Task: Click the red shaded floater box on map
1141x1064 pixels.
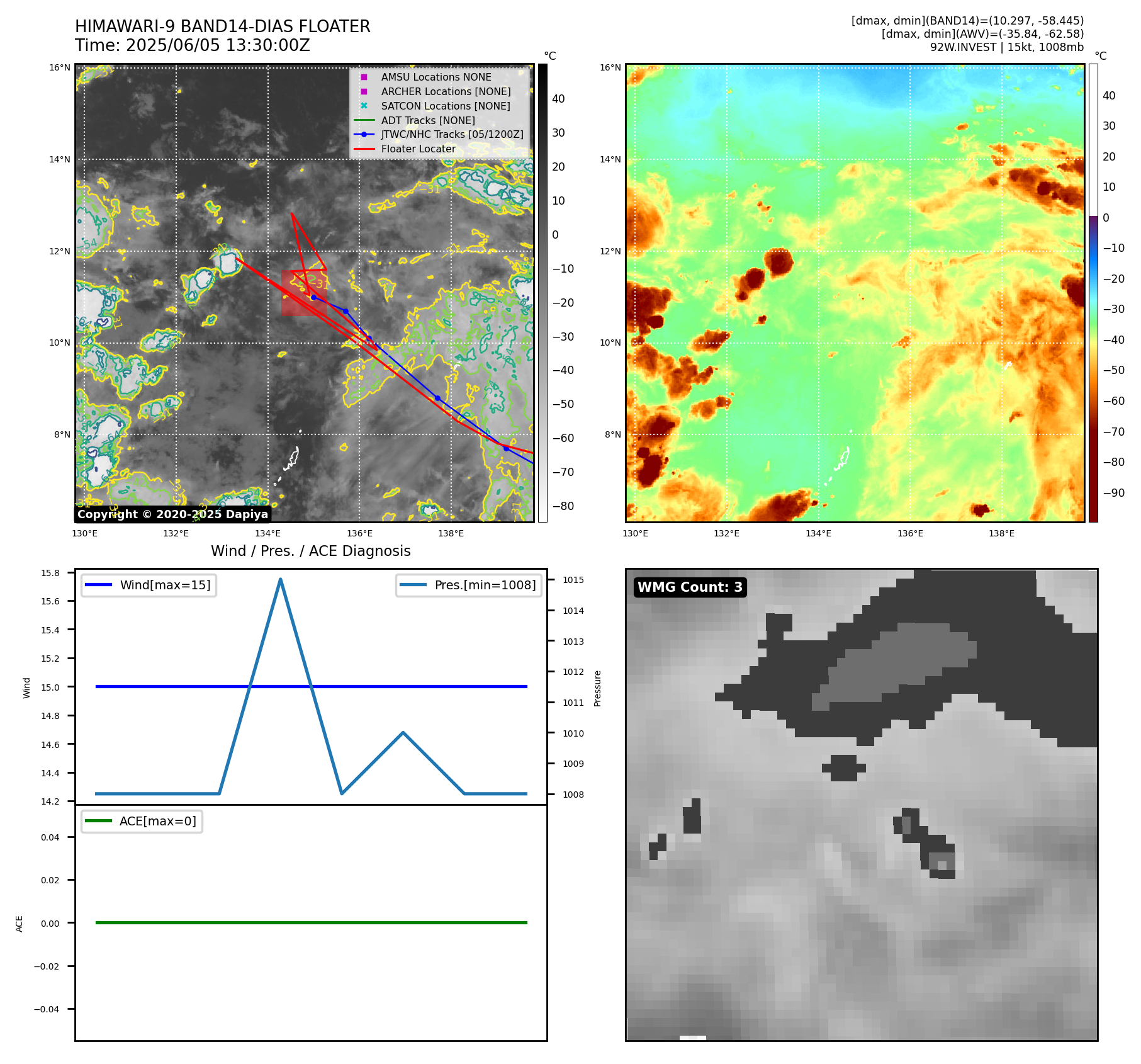Action: [x=303, y=293]
